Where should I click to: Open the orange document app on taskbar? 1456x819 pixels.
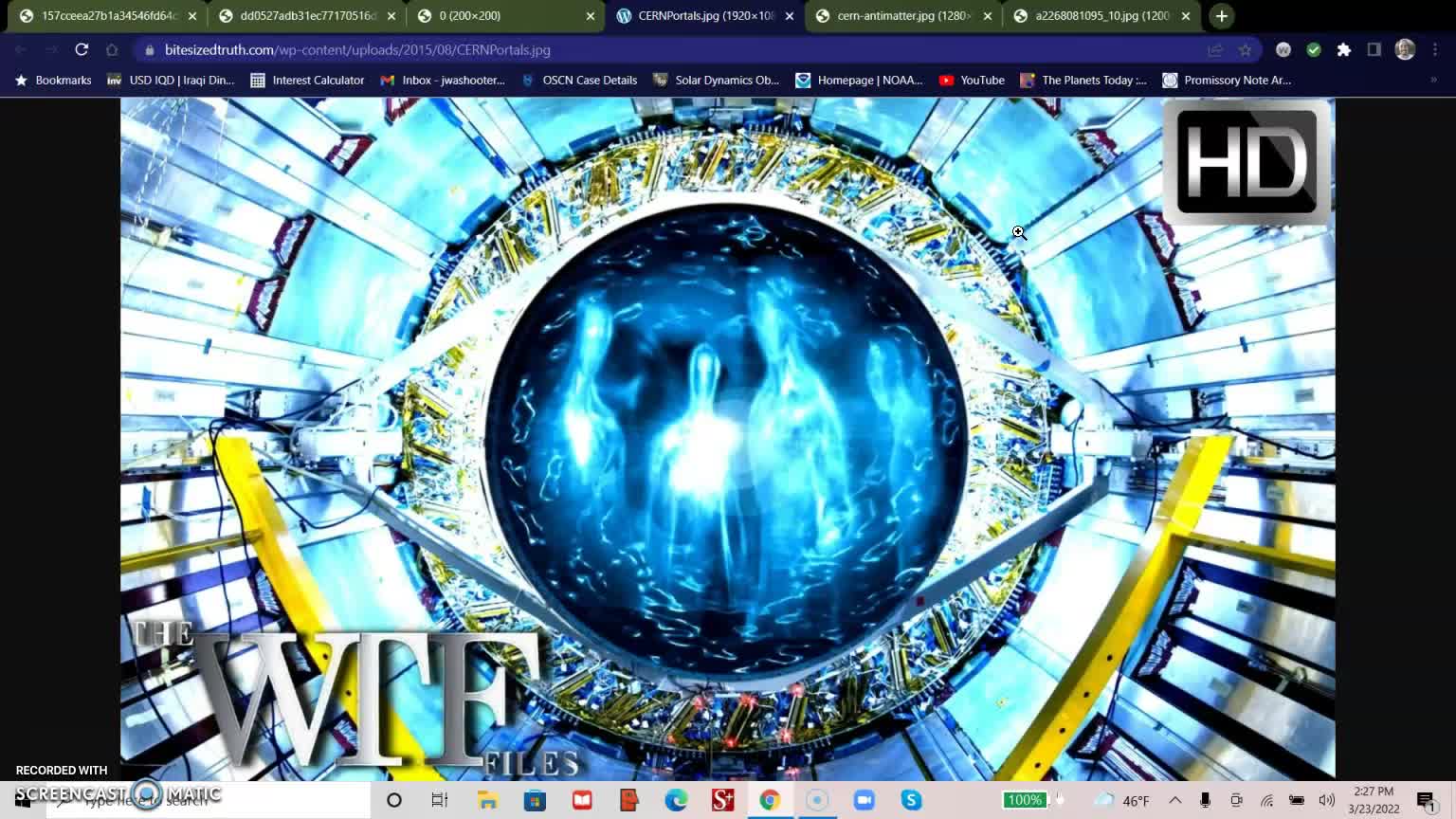pos(628,800)
